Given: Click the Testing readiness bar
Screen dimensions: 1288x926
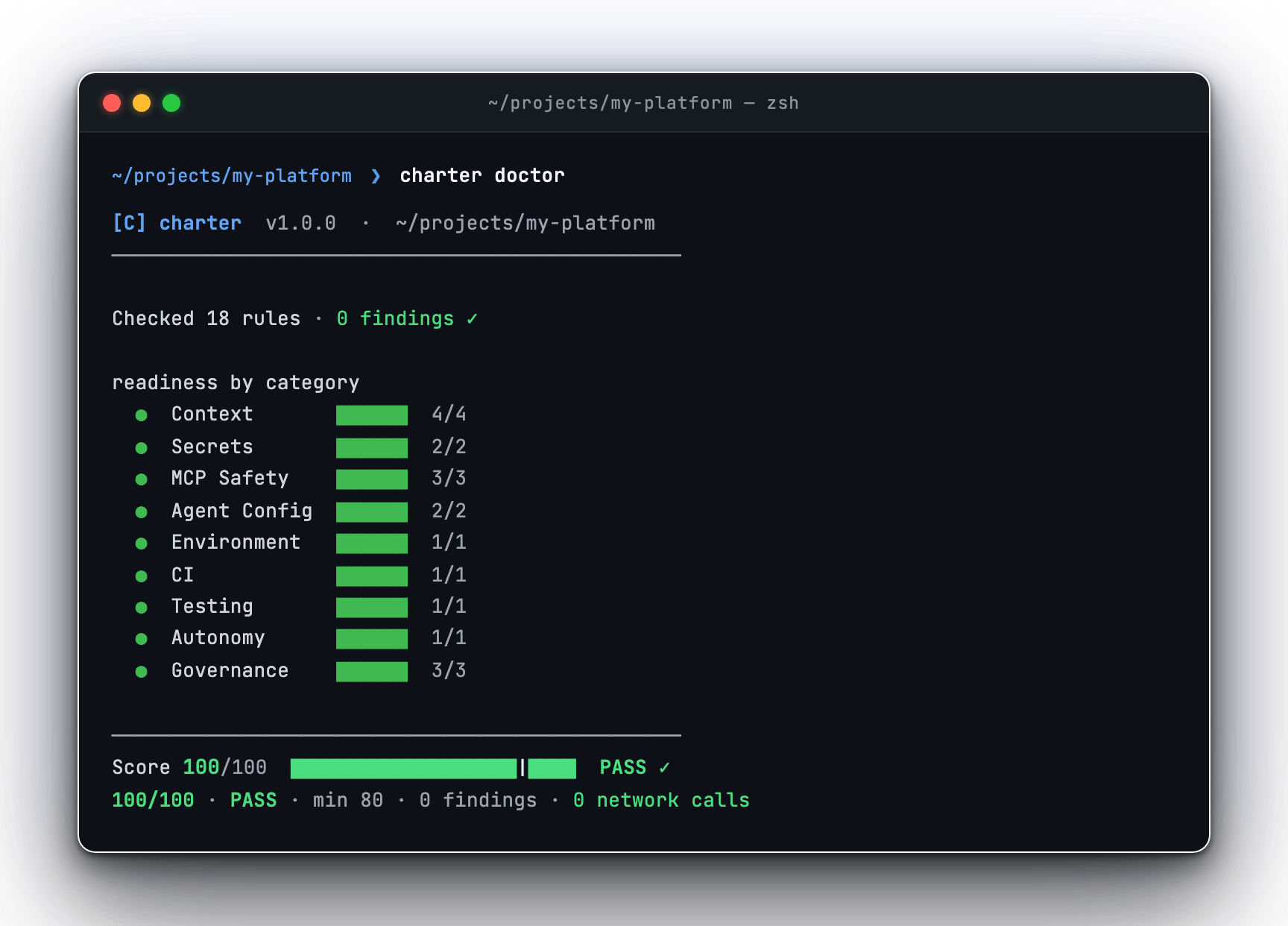Looking at the screenshot, I should pyautogui.click(x=372, y=608).
